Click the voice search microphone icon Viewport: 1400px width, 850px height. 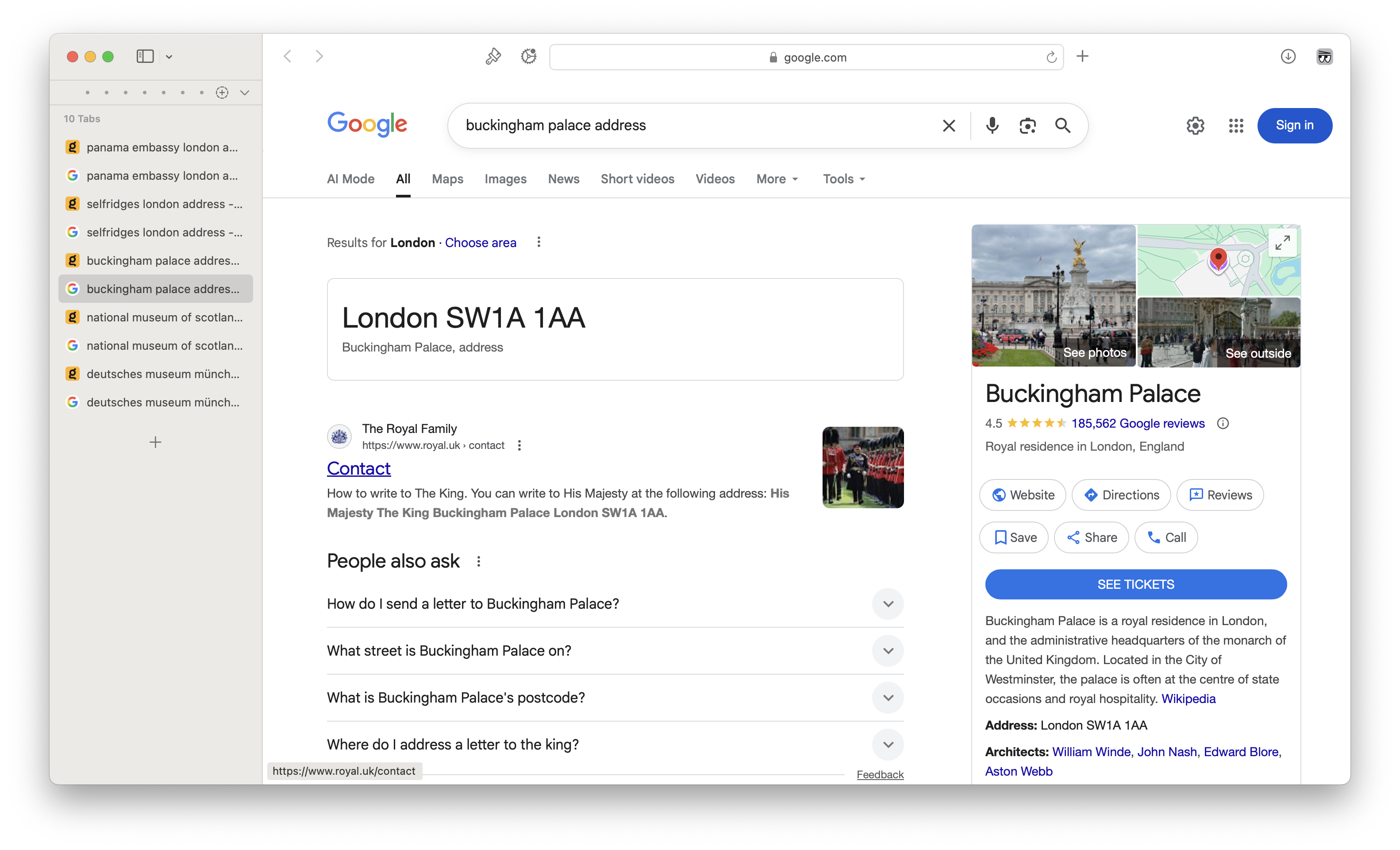click(x=992, y=126)
